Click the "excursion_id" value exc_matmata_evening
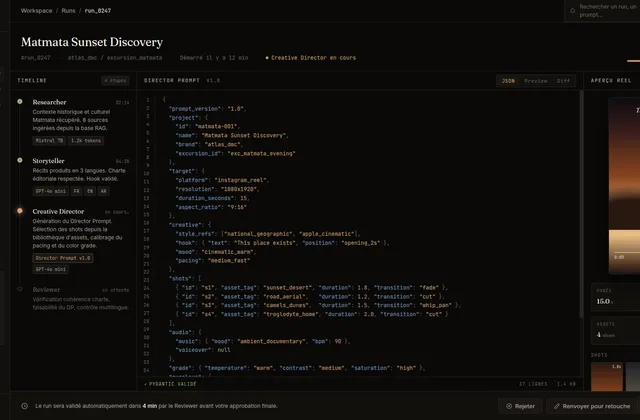 coord(261,153)
